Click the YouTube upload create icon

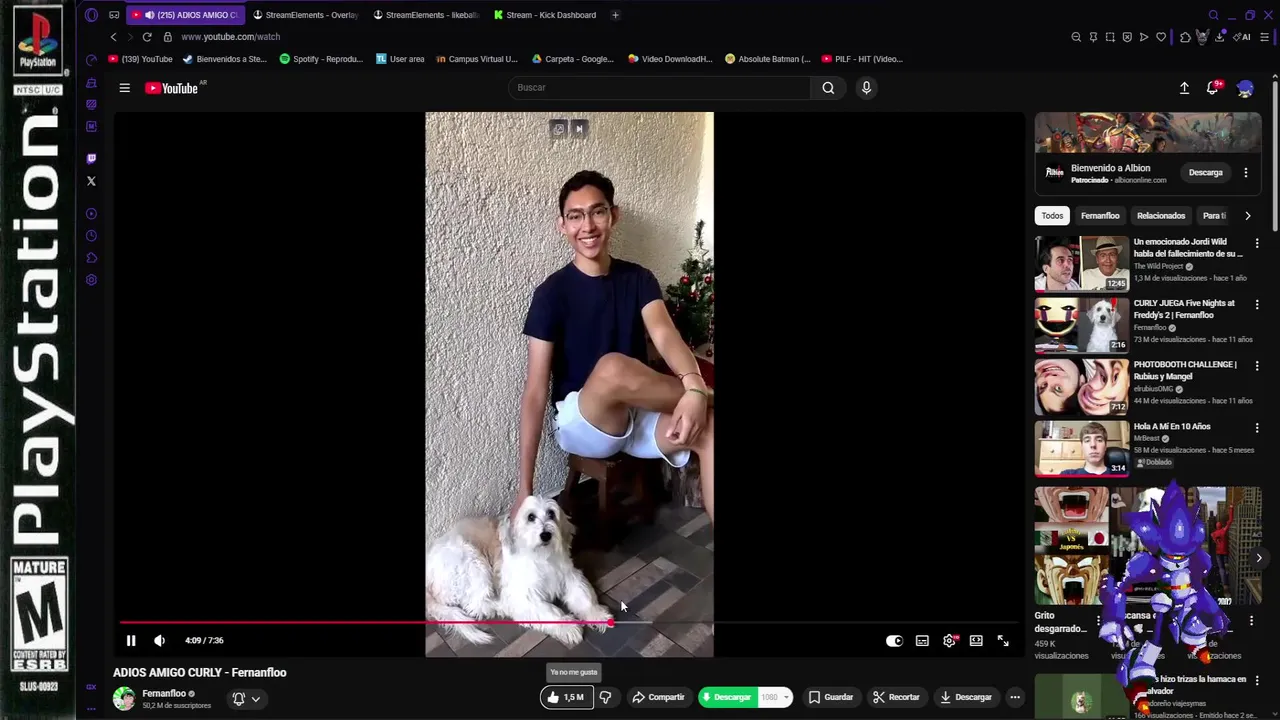pyautogui.click(x=1184, y=88)
